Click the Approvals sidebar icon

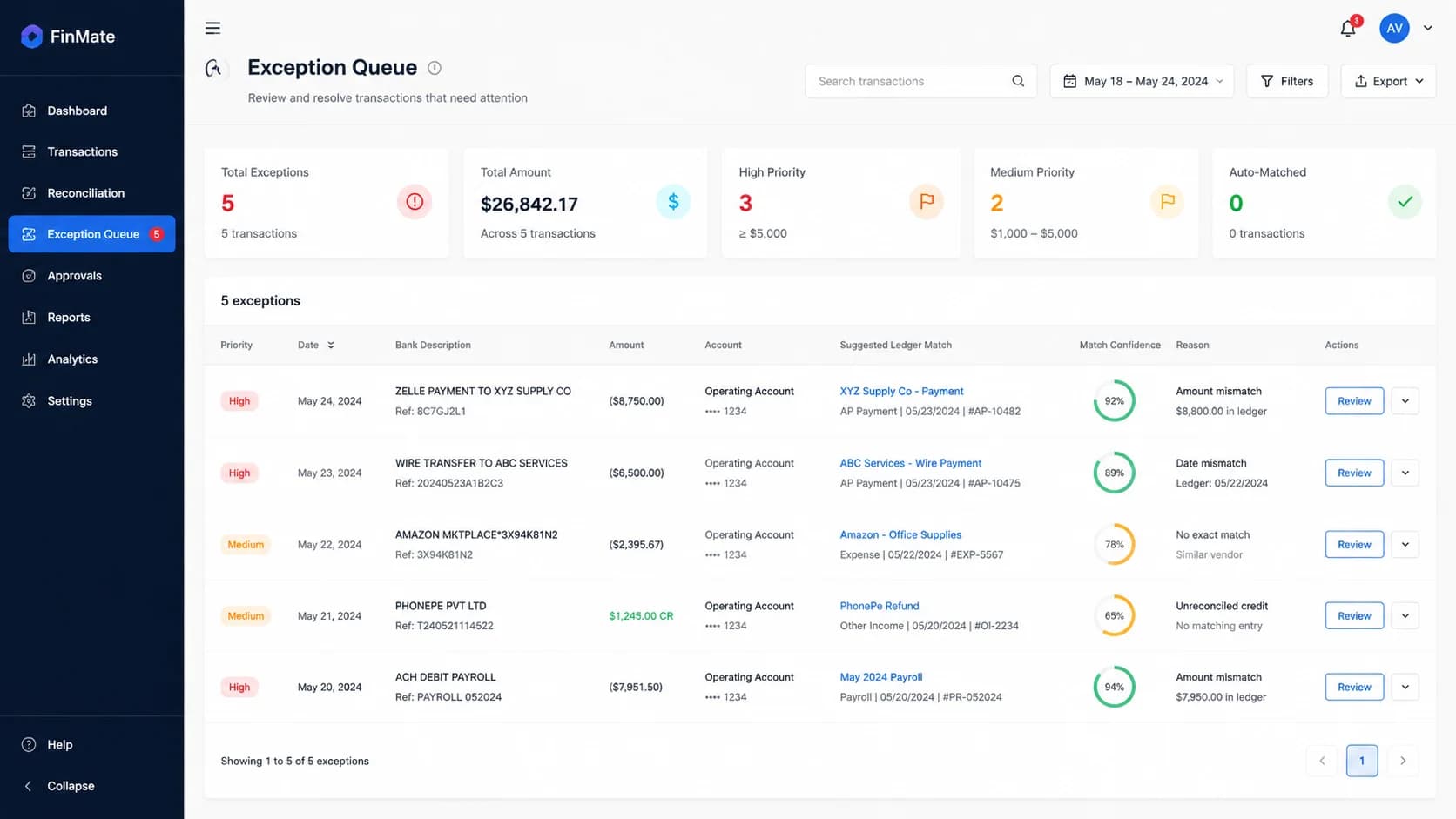coord(29,276)
